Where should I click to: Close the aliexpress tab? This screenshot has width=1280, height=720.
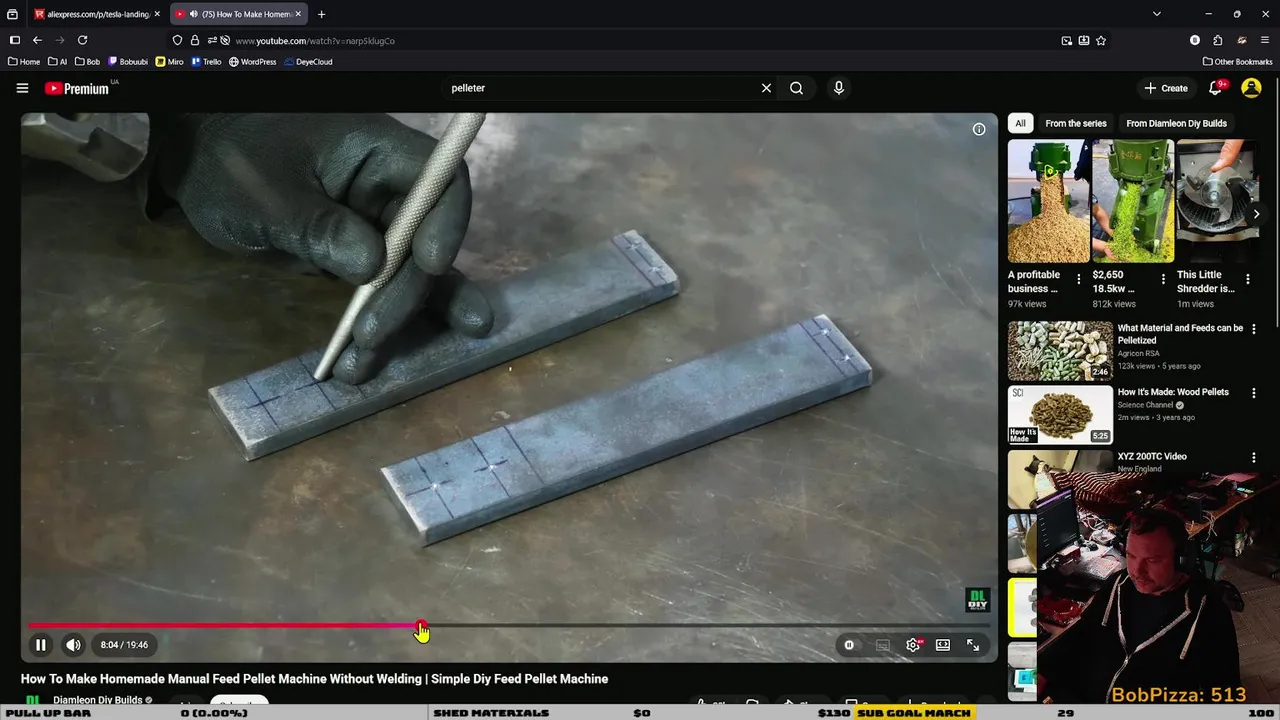157,14
